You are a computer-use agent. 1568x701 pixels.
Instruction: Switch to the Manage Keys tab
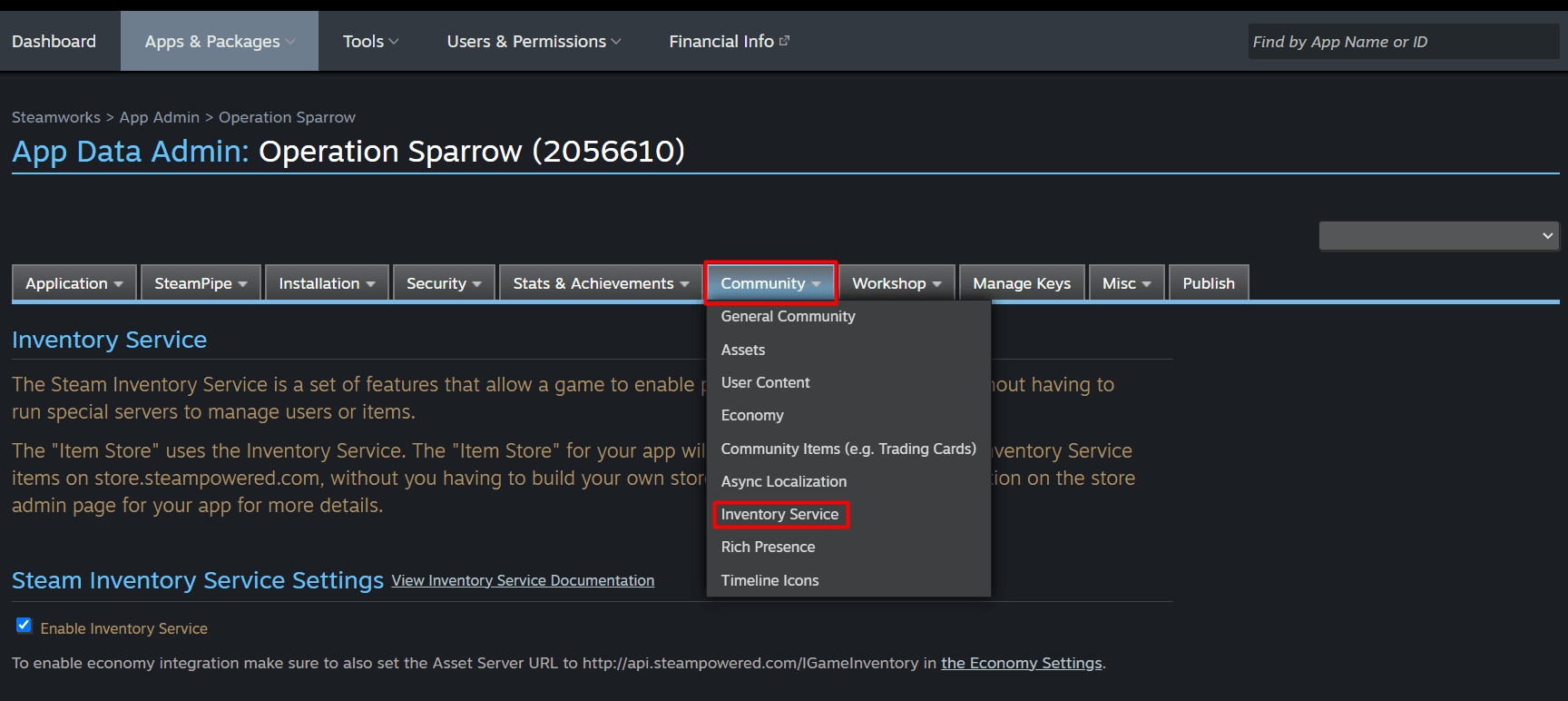tap(1022, 283)
